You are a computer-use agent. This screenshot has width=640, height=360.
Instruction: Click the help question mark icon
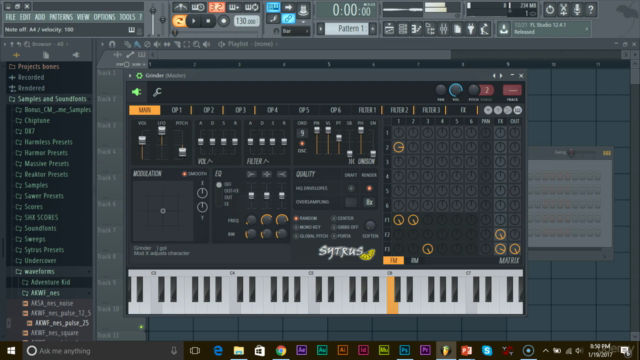click(591, 9)
